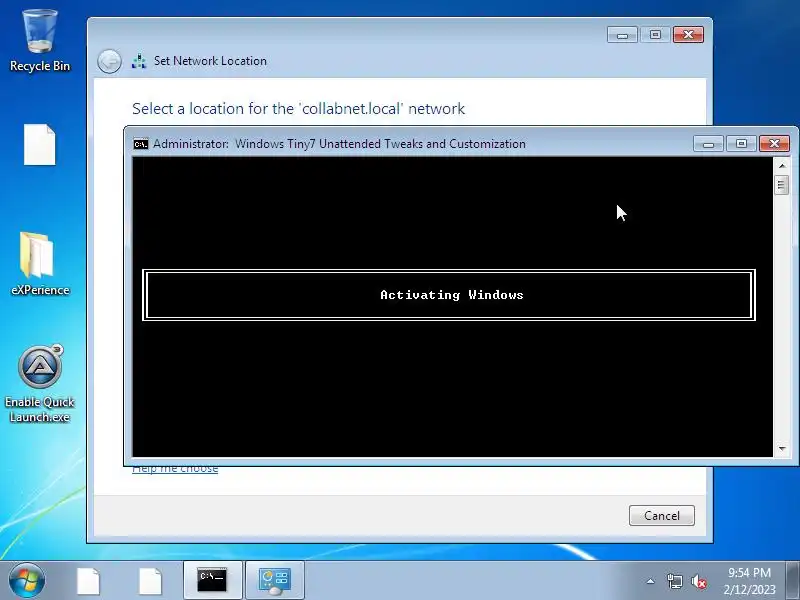Click the Windows Start orb
Screen dimensions: 800x600
(x=27, y=580)
